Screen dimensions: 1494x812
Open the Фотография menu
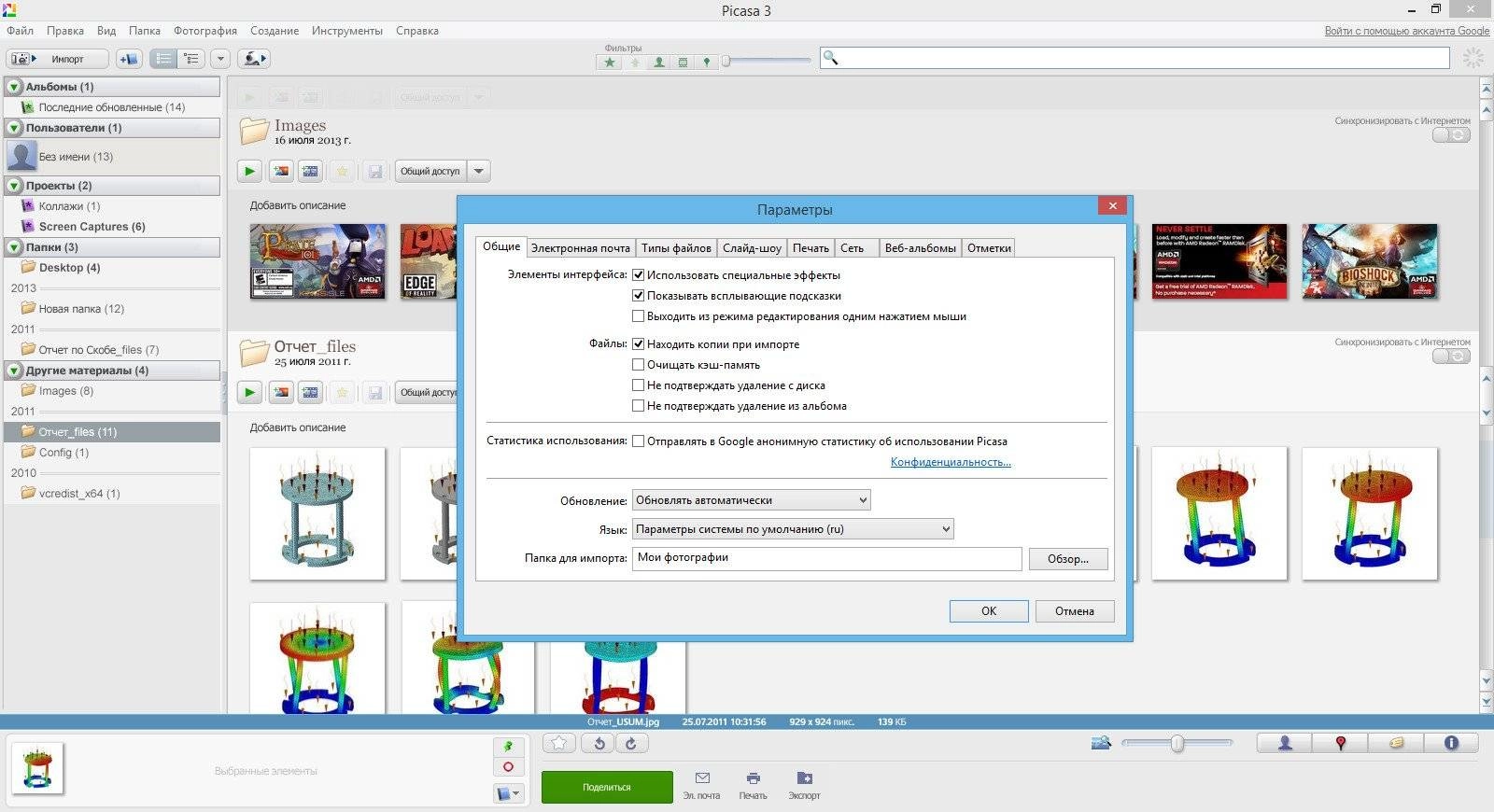(205, 31)
